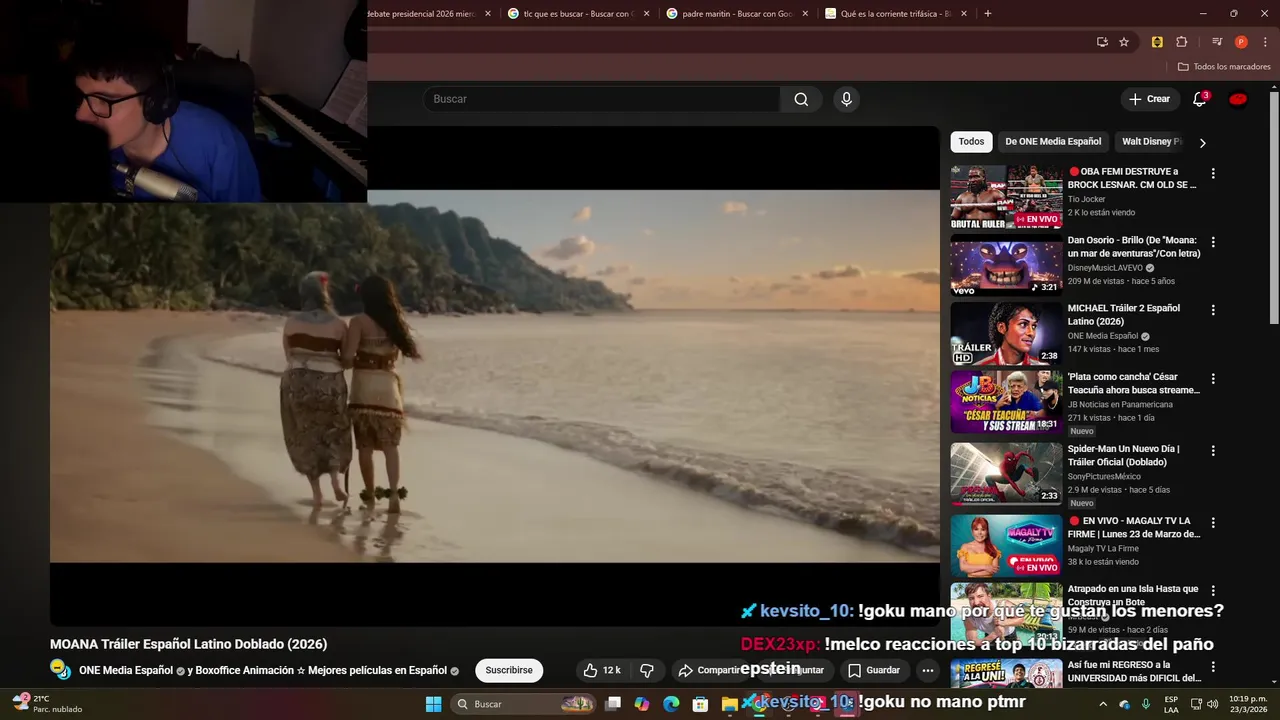Open more actions menu below the video
Screen dimensions: 1280x720
pos(928,670)
